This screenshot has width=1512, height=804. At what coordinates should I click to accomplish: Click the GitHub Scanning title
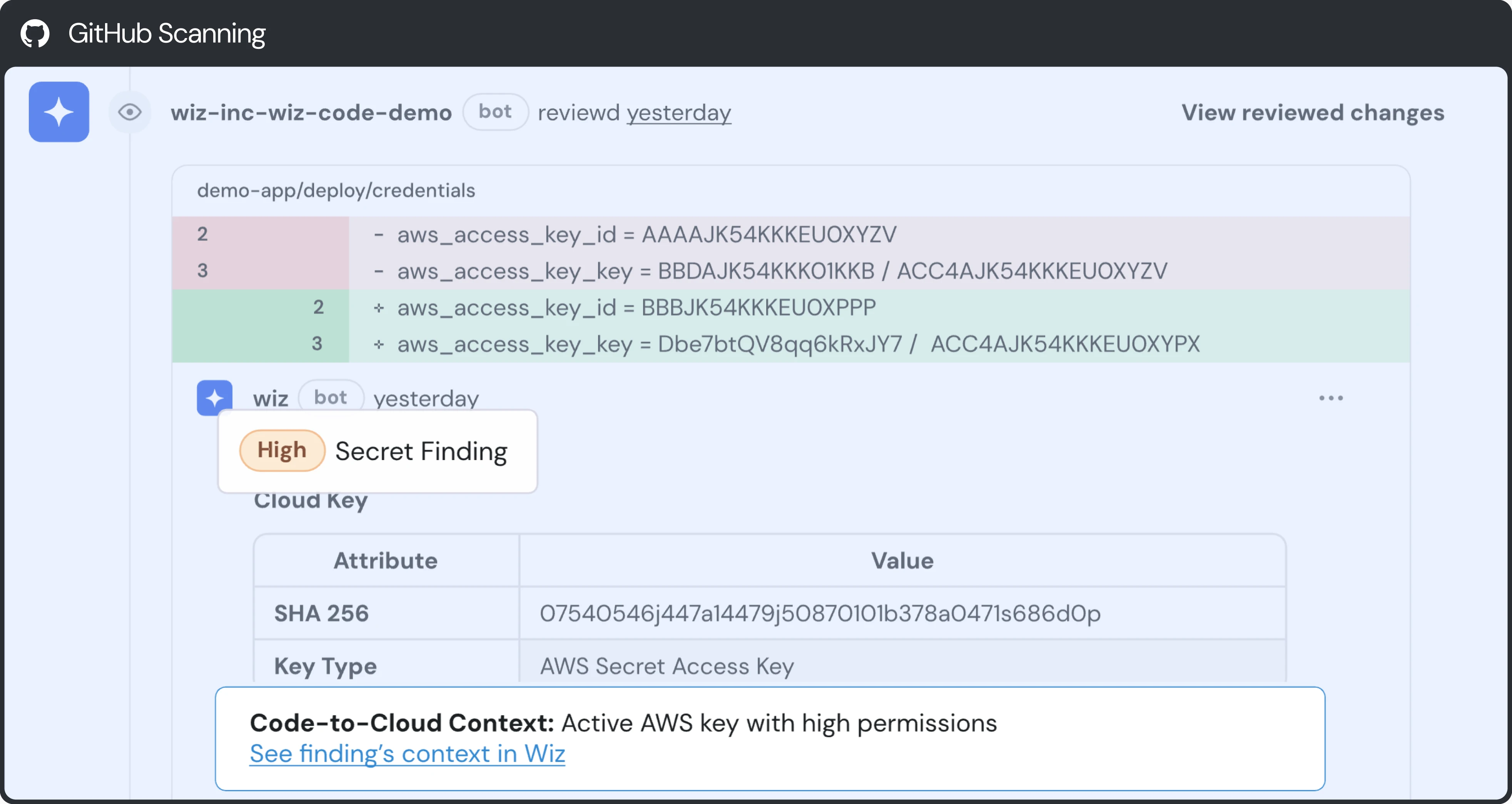point(167,33)
